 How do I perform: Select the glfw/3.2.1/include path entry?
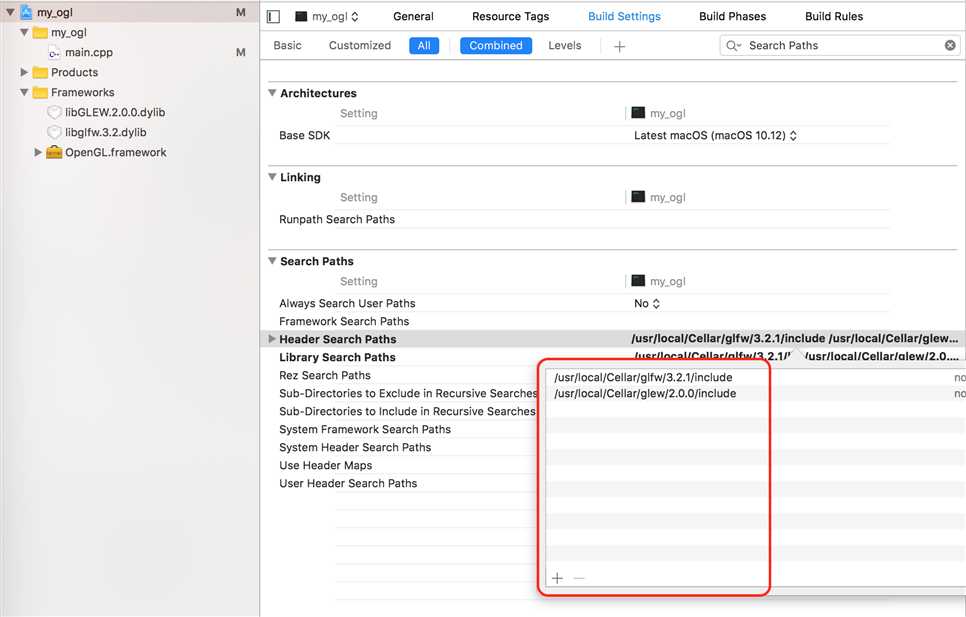tap(643, 377)
